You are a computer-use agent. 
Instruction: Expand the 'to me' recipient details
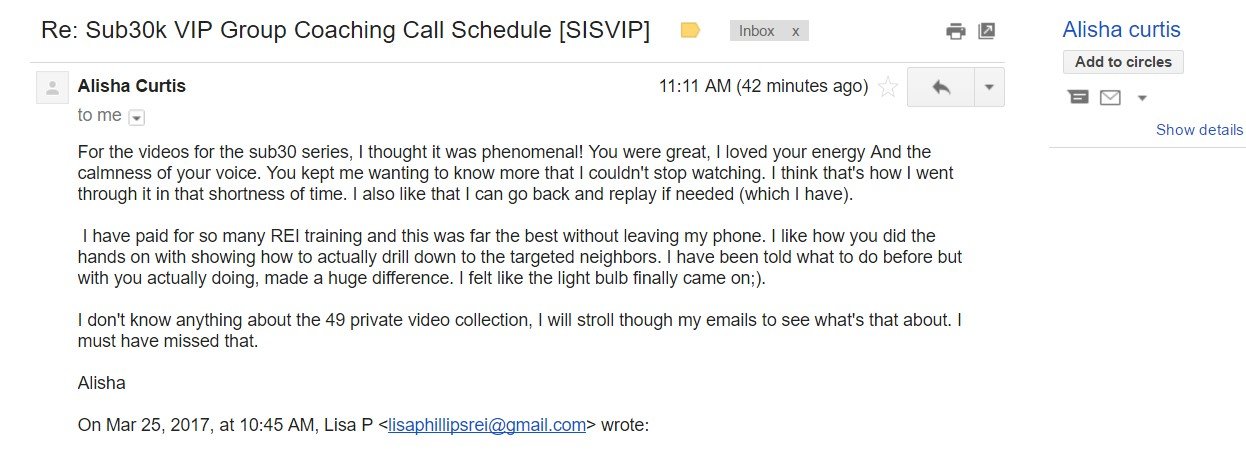[137, 117]
